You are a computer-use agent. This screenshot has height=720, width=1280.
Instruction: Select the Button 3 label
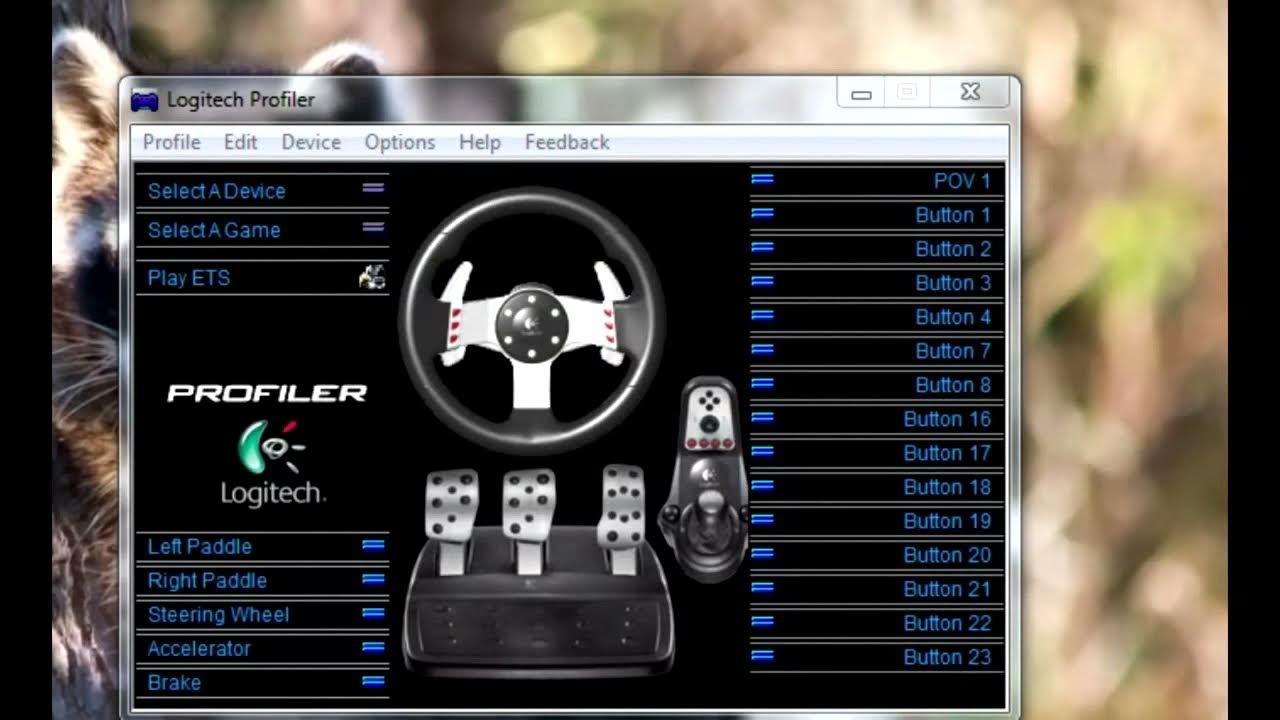[x=953, y=283]
